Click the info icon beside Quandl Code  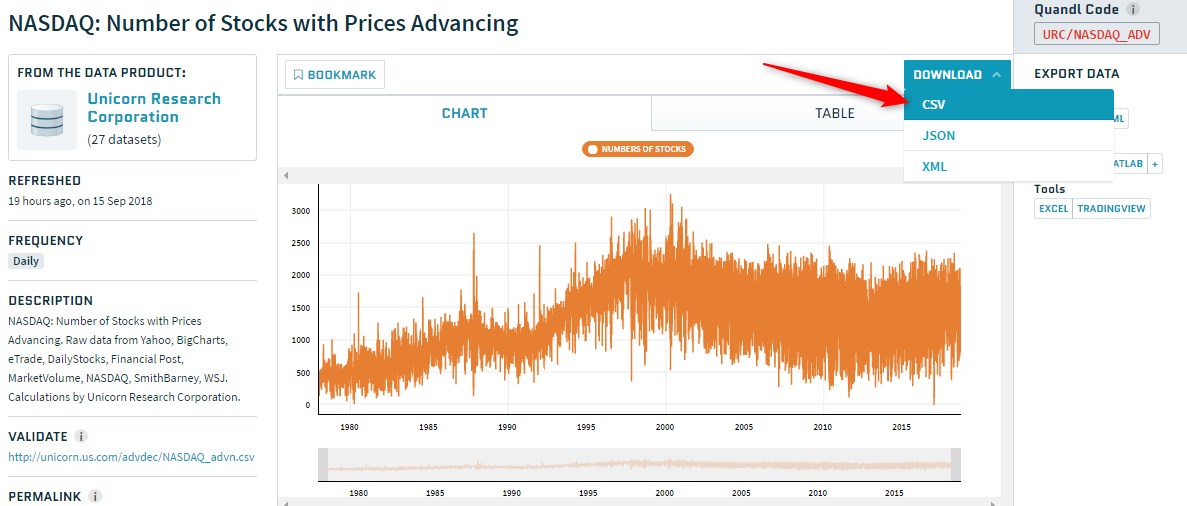1133,9
